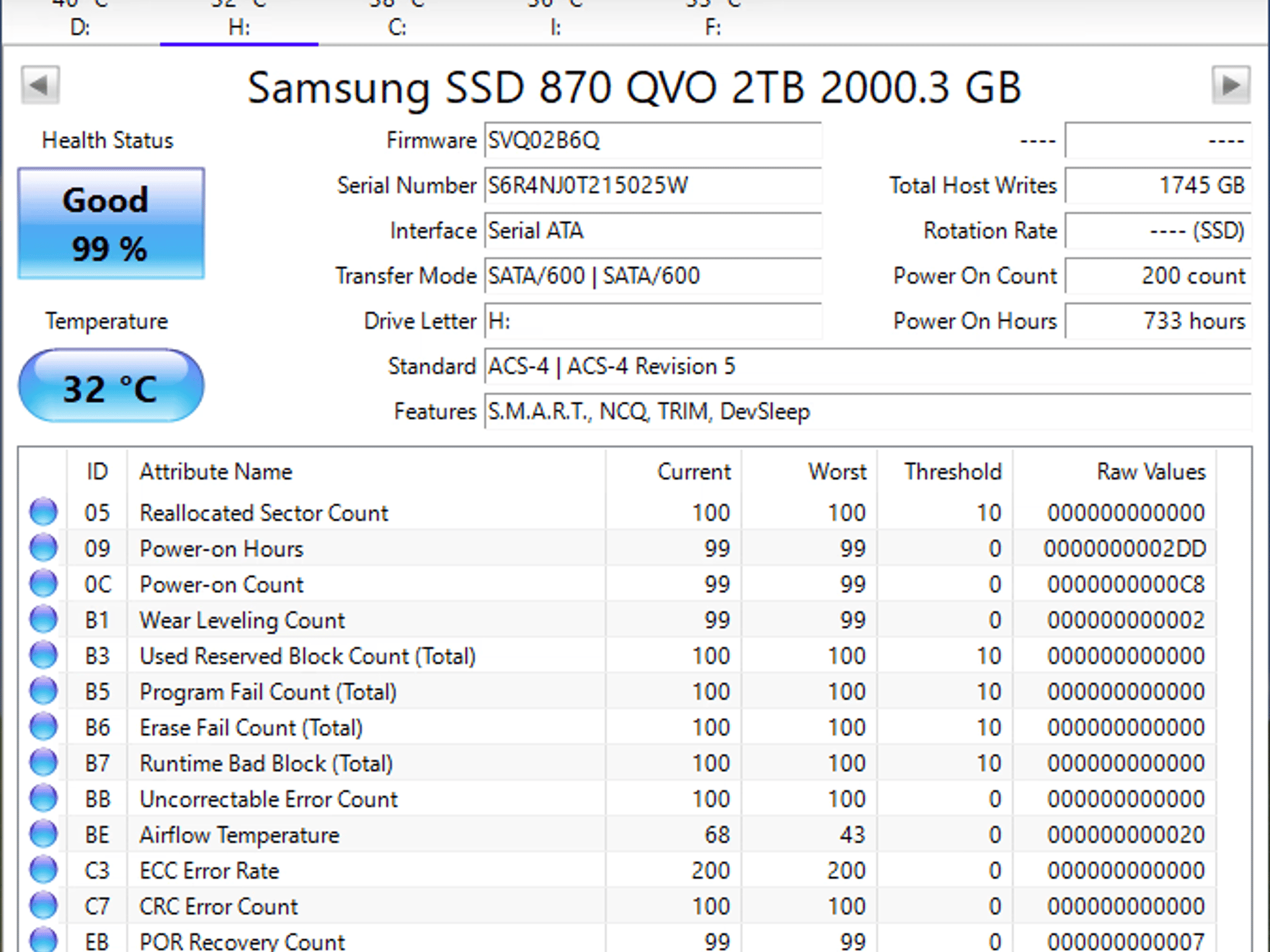Select the Airflow Temperature attribute name
The image size is (1270, 952).
pyautogui.click(x=239, y=835)
